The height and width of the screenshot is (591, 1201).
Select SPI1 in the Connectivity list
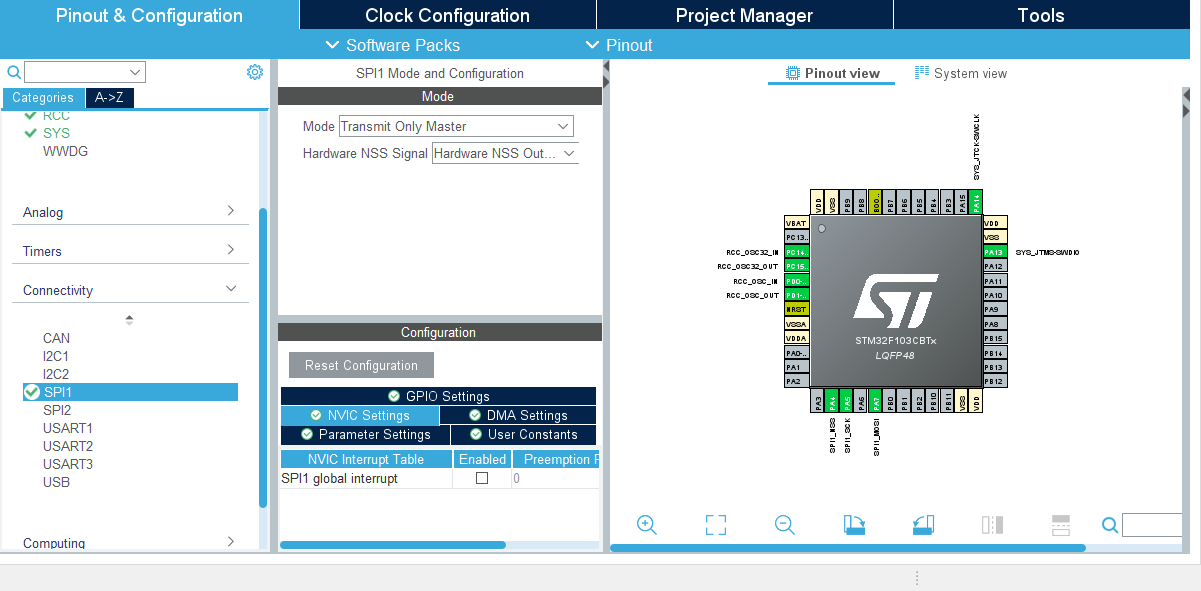point(58,392)
